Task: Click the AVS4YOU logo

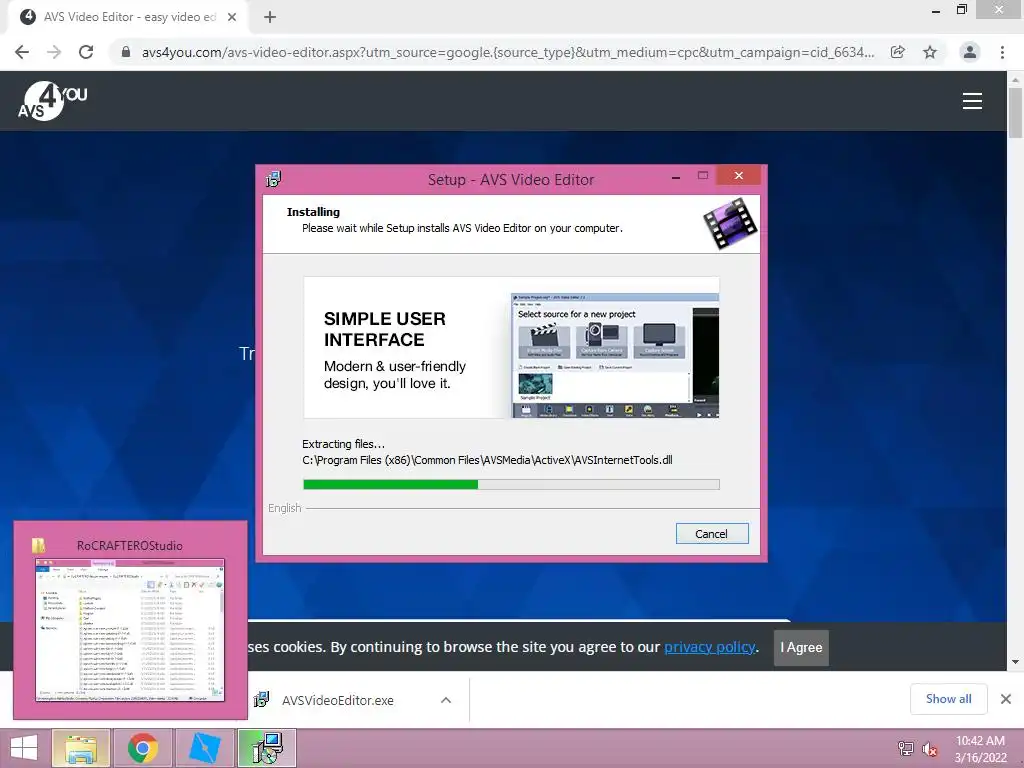Action: pyautogui.click(x=52, y=101)
